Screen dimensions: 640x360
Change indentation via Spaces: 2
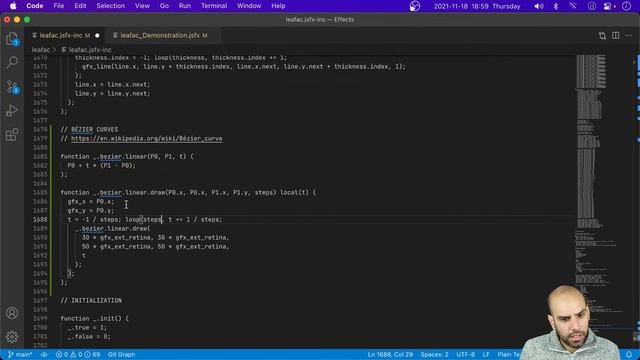point(434,354)
